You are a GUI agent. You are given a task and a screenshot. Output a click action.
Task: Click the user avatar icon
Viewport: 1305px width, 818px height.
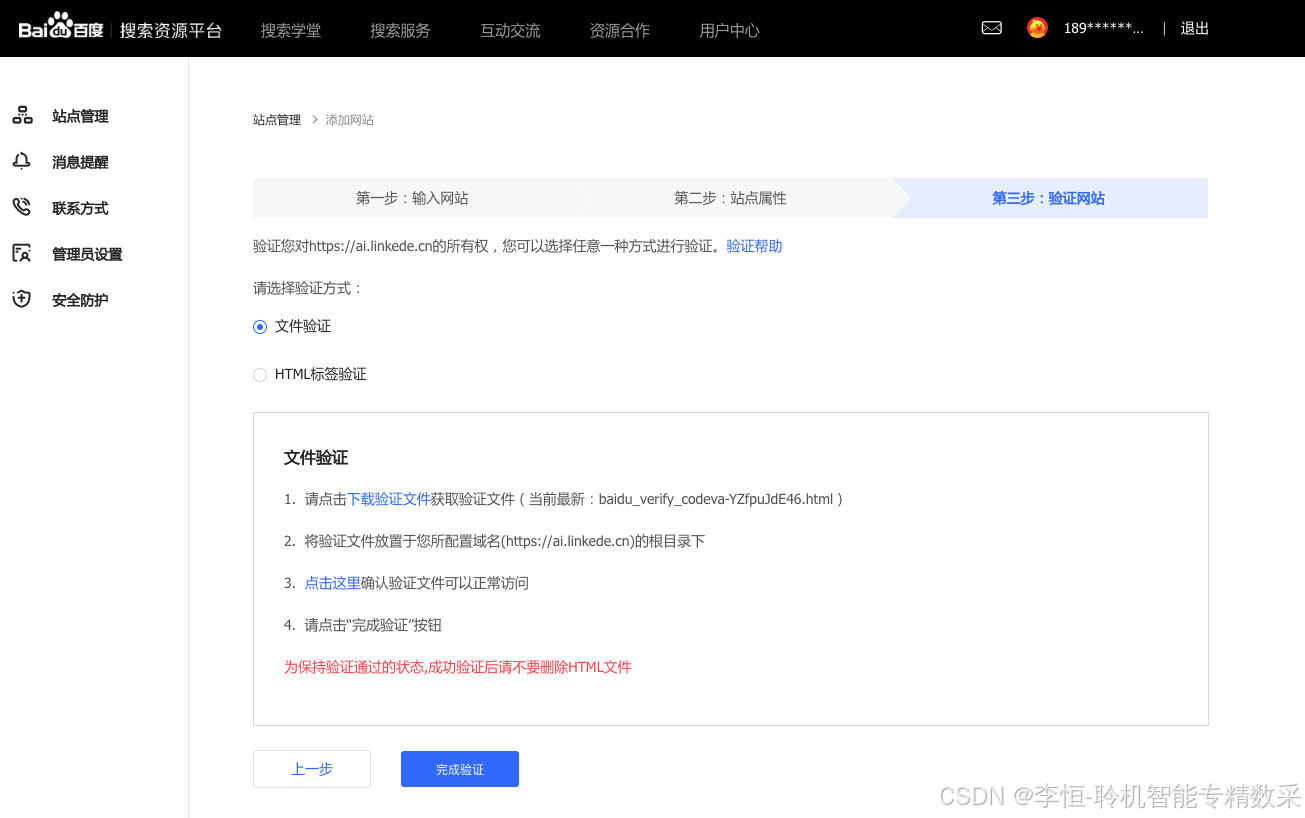point(1037,28)
